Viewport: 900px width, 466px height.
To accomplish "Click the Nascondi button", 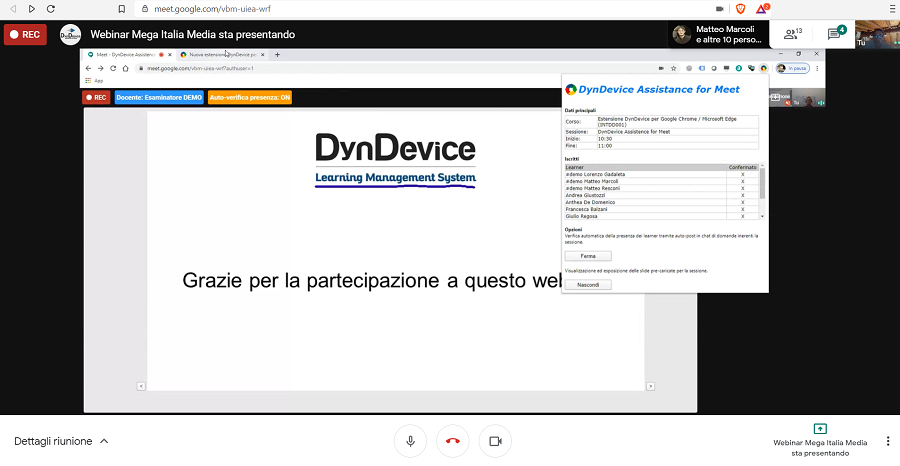I will coord(588,284).
